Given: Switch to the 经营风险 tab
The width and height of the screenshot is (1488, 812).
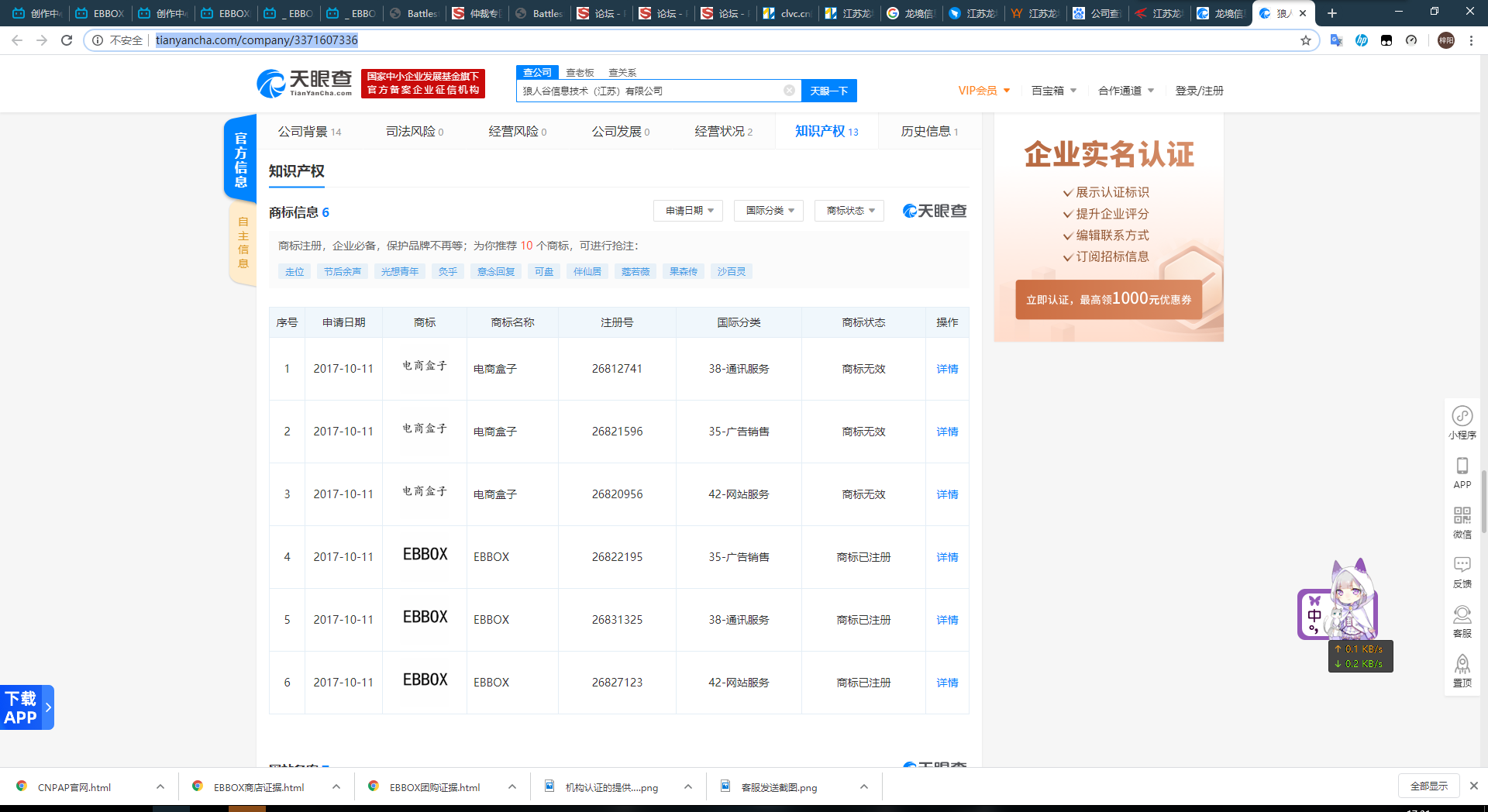Looking at the screenshot, I should coord(517,132).
